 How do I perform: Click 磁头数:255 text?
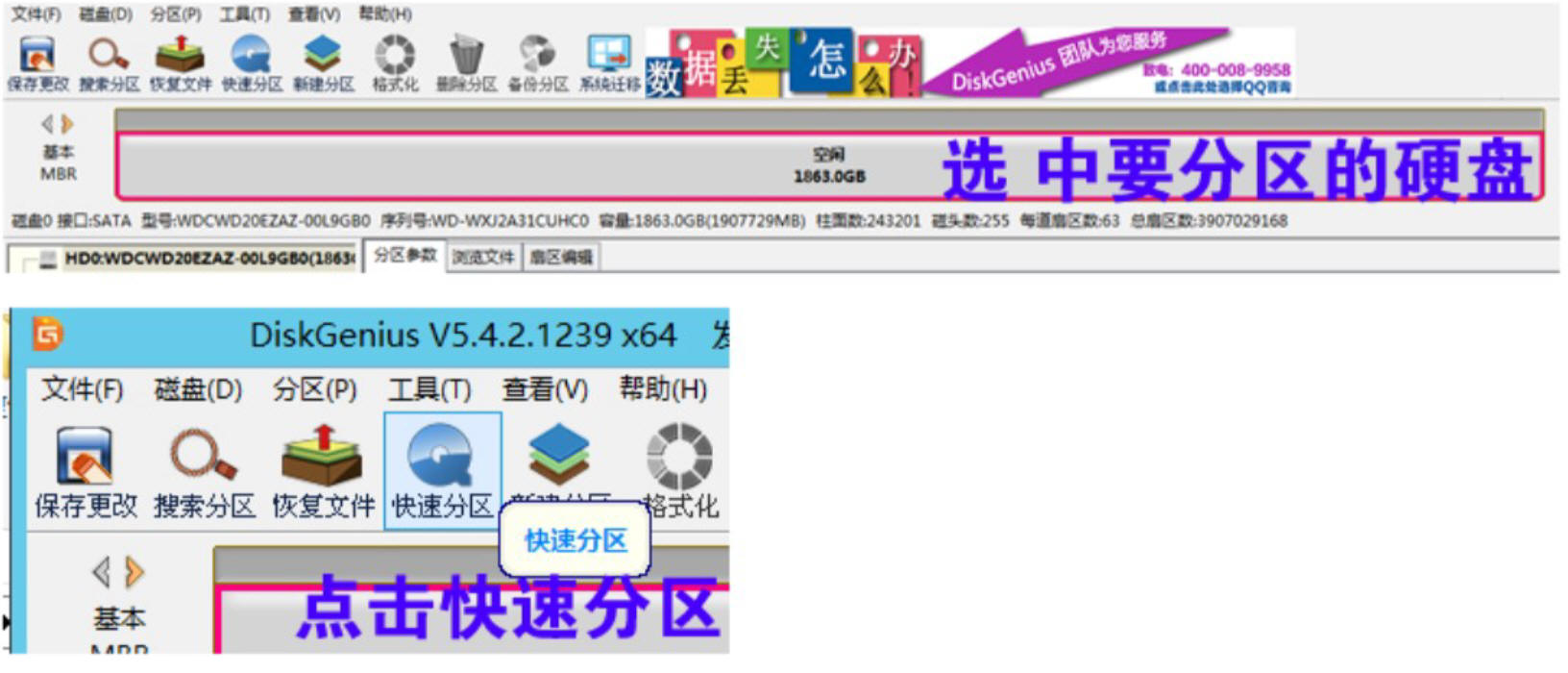click(x=970, y=221)
